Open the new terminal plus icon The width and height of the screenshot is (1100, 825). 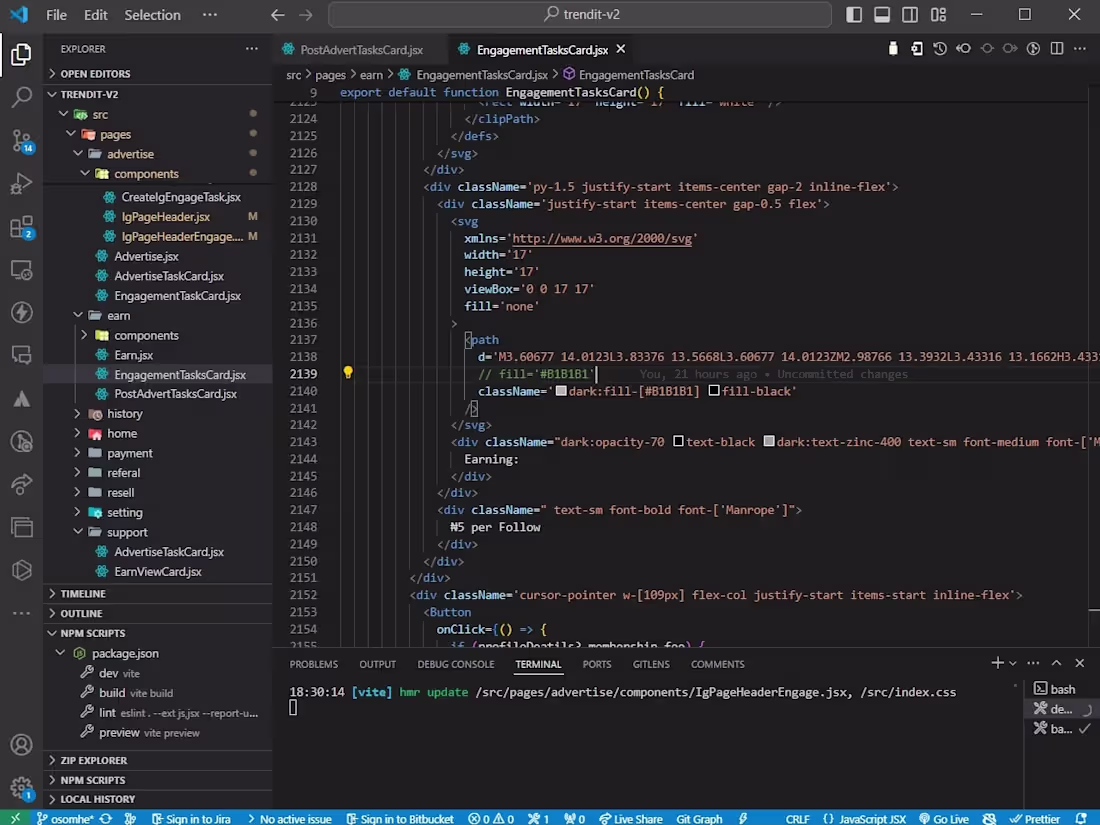tap(997, 663)
